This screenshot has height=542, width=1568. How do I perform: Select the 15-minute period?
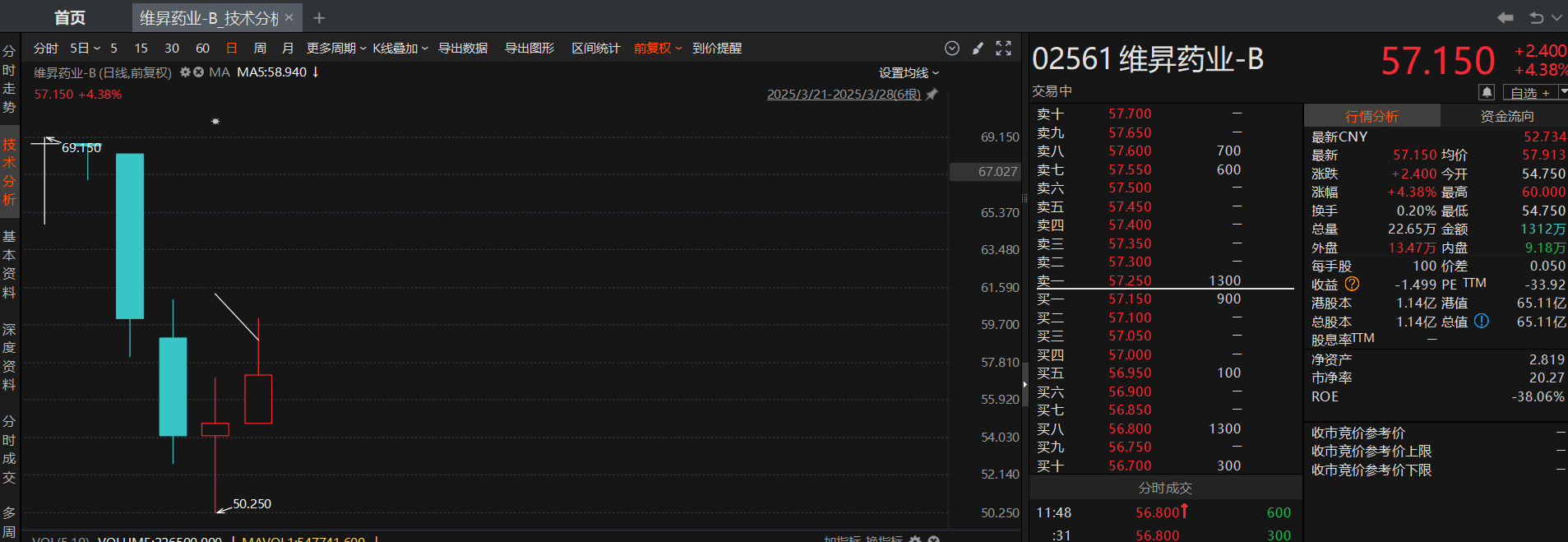click(141, 49)
